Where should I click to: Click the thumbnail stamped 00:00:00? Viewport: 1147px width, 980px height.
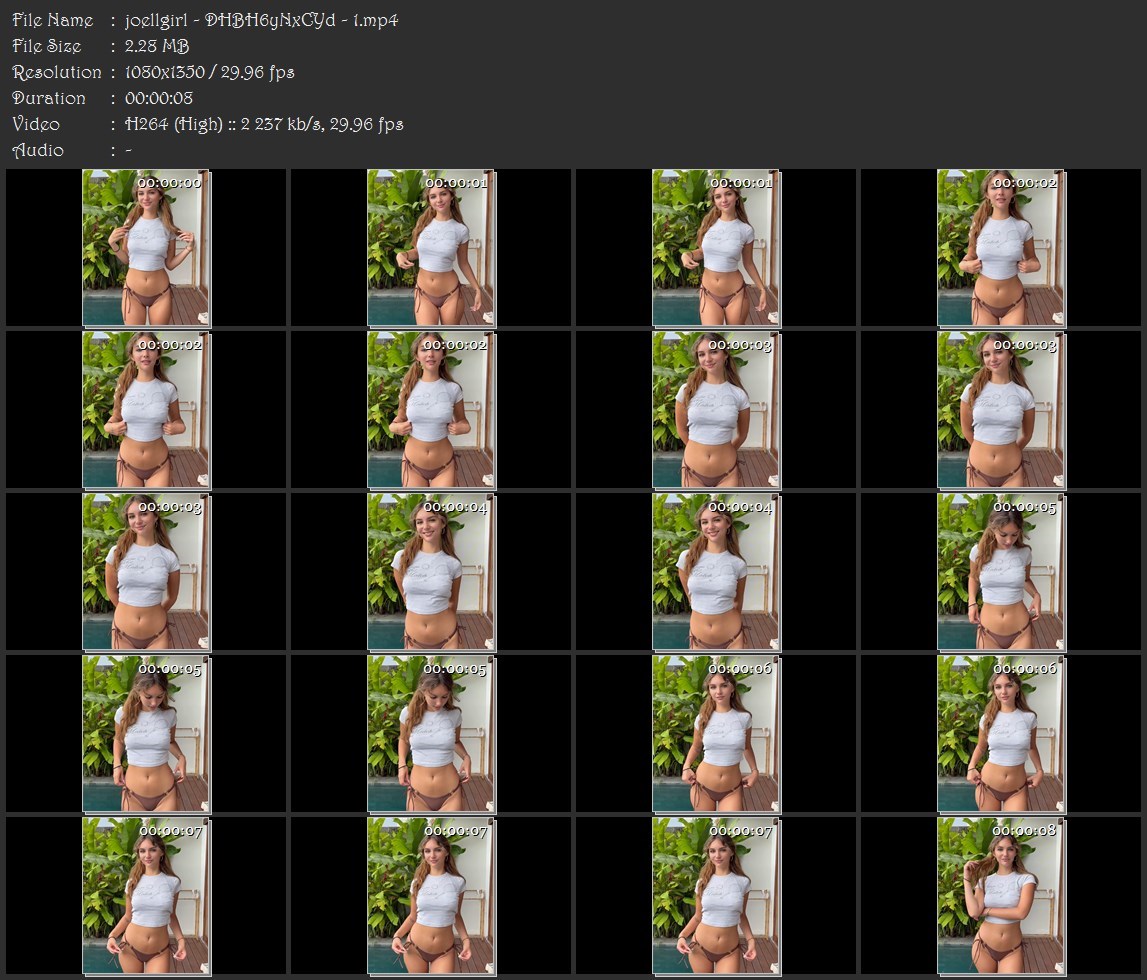coord(146,248)
